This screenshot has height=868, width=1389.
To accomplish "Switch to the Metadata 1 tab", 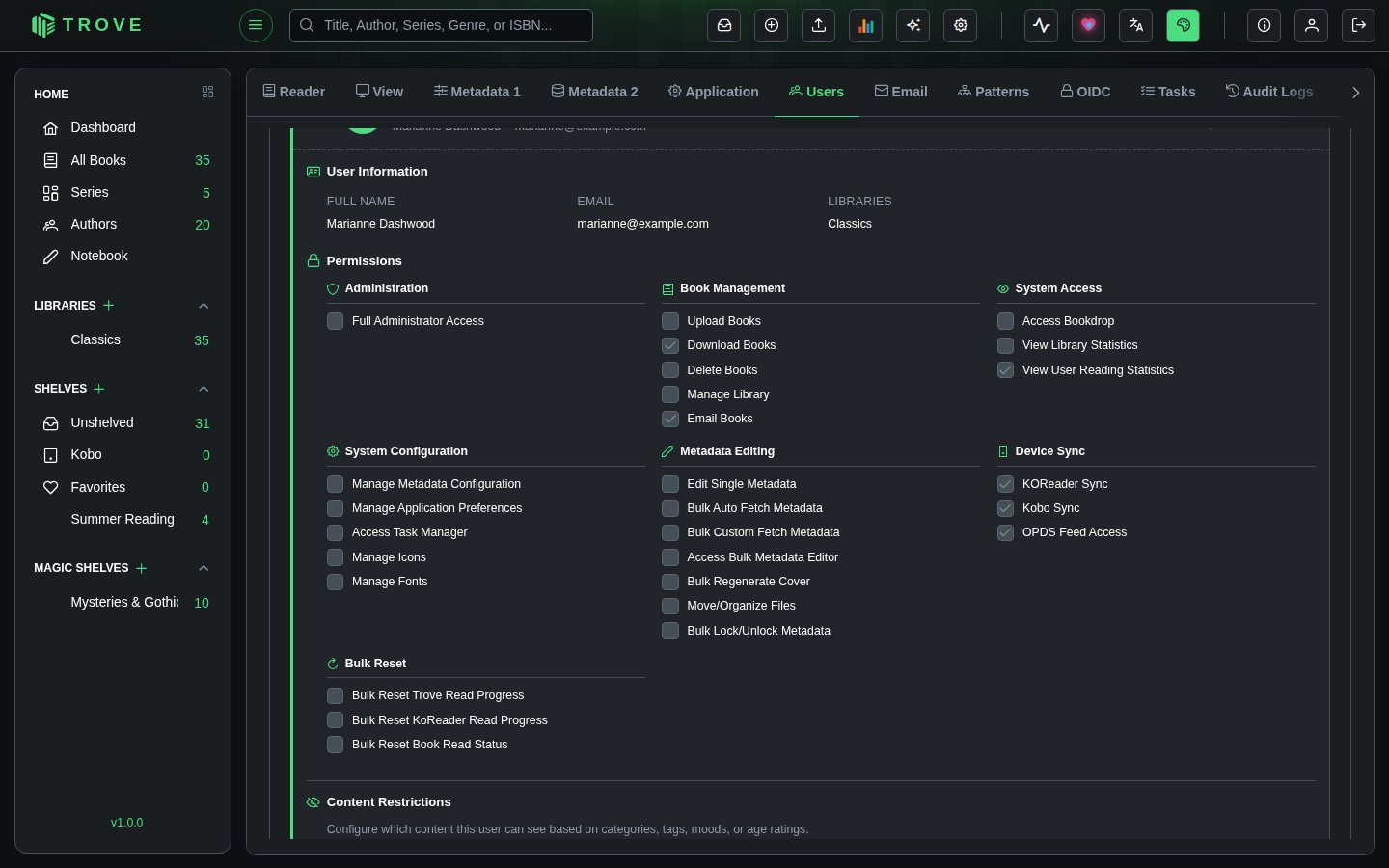I will [477, 92].
